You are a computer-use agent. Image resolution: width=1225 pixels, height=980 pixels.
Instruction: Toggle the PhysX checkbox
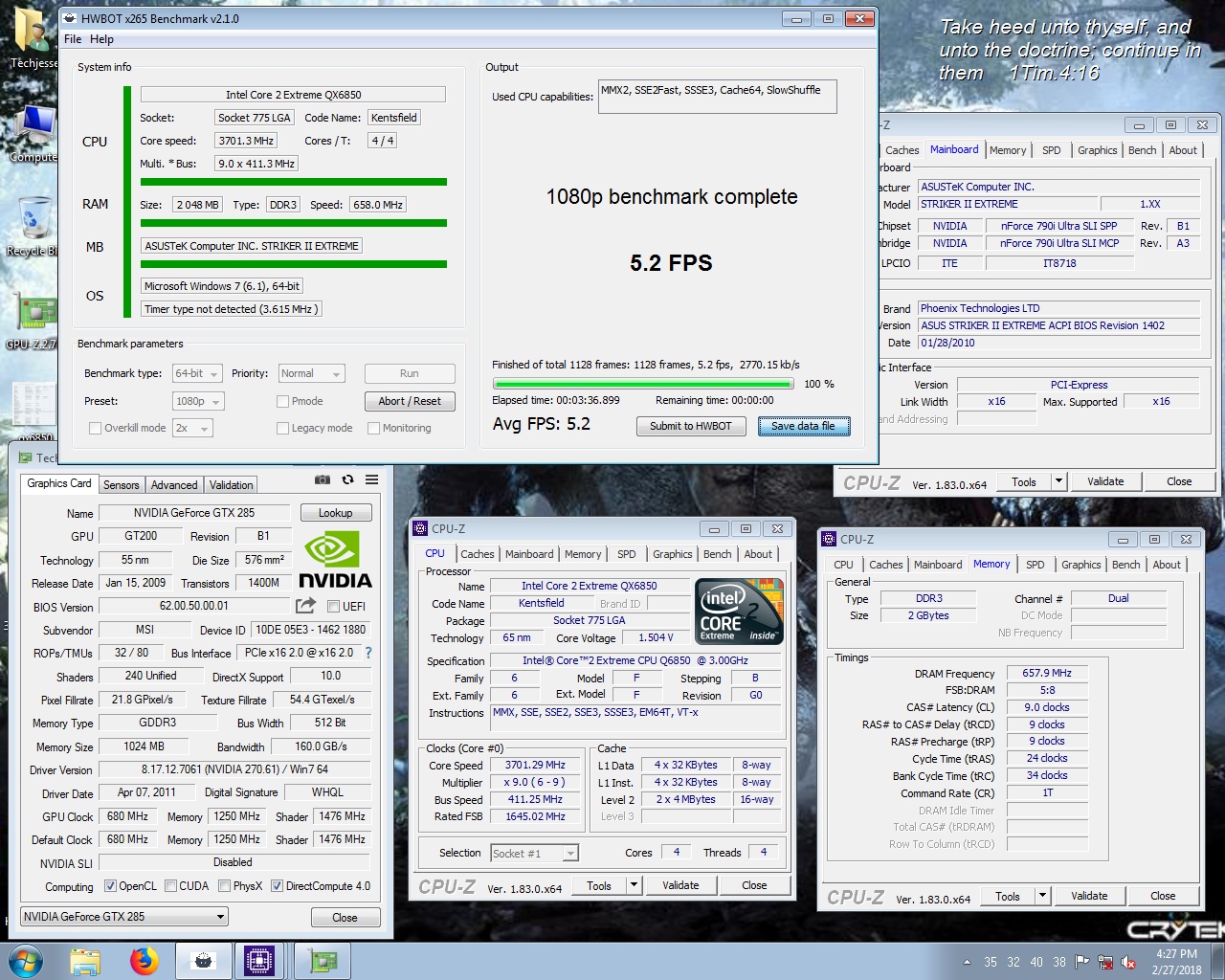click(224, 886)
